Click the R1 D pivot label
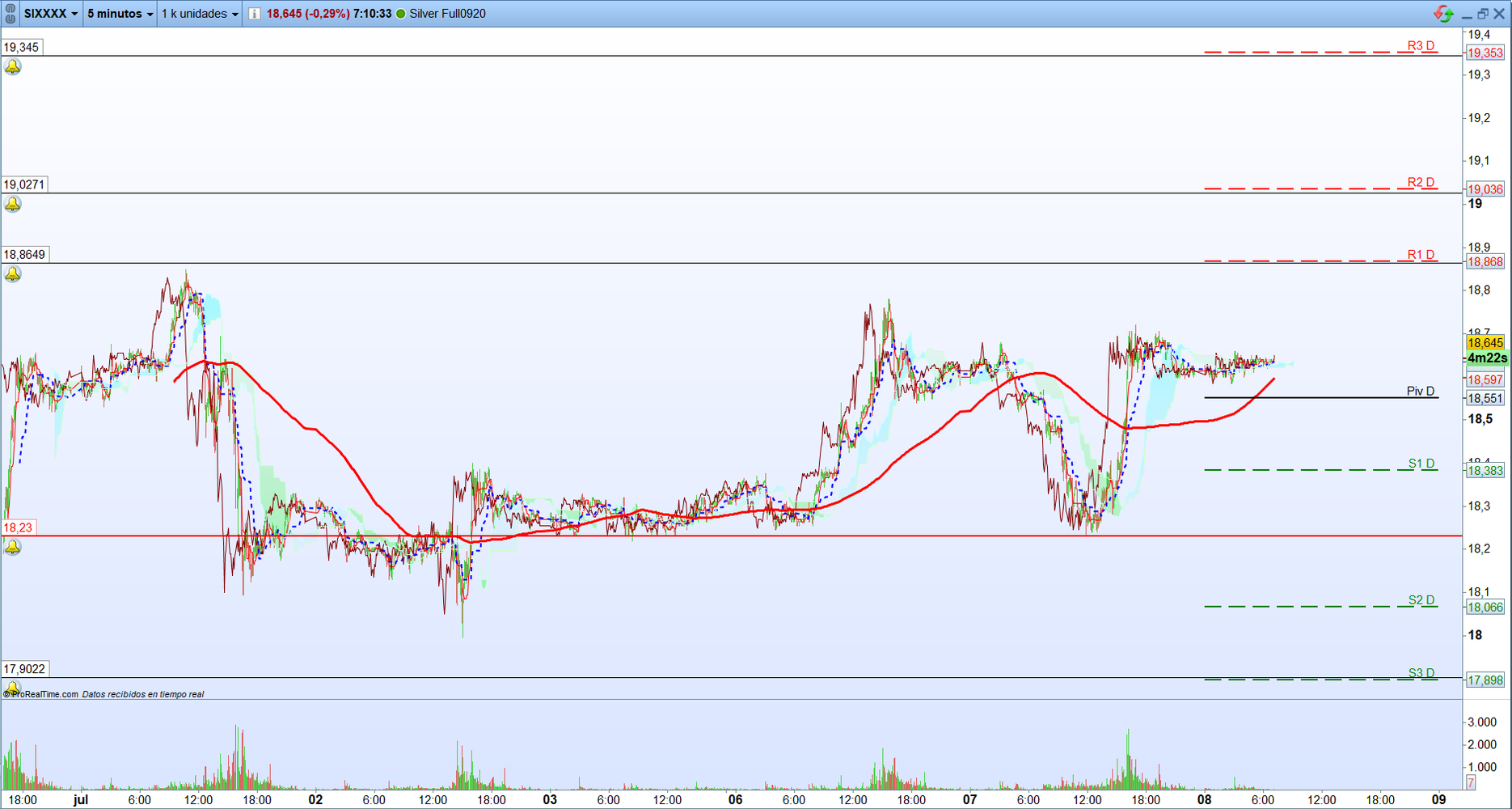 pyautogui.click(x=1421, y=255)
